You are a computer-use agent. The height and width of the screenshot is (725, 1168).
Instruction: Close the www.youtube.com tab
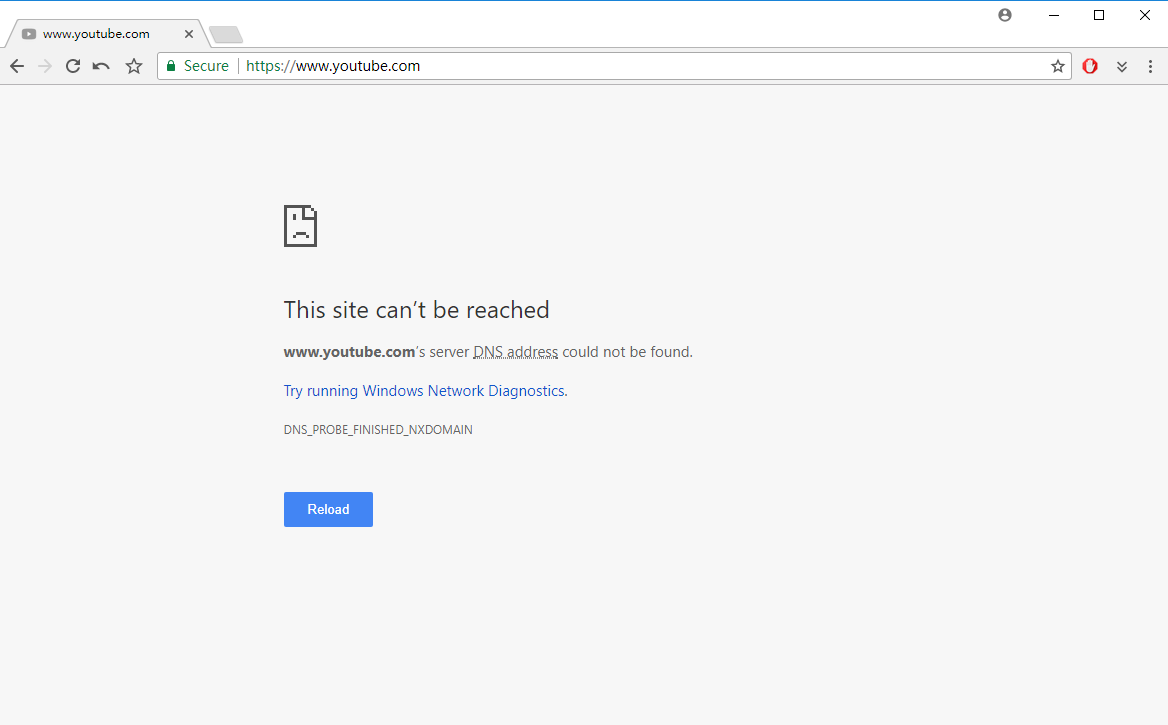coord(188,34)
